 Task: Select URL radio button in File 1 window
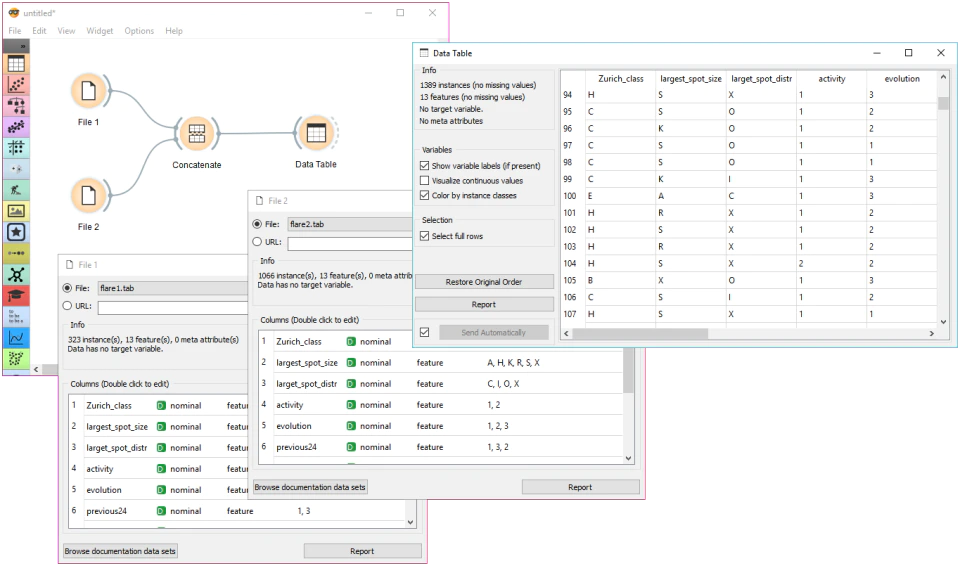click(67, 306)
